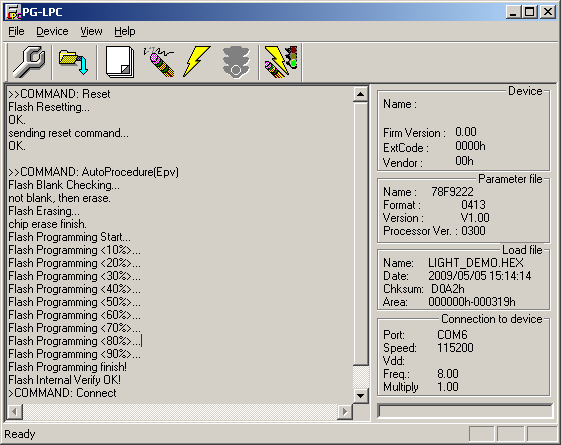Click the ExtCode value 0000h
The height and width of the screenshot is (445, 561).
(470, 146)
